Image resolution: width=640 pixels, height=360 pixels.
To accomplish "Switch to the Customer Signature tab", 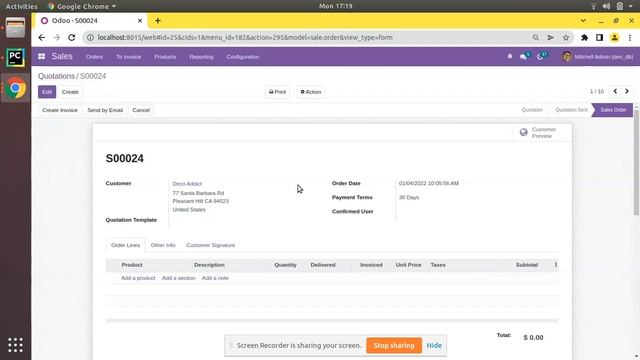I will [x=210, y=245].
